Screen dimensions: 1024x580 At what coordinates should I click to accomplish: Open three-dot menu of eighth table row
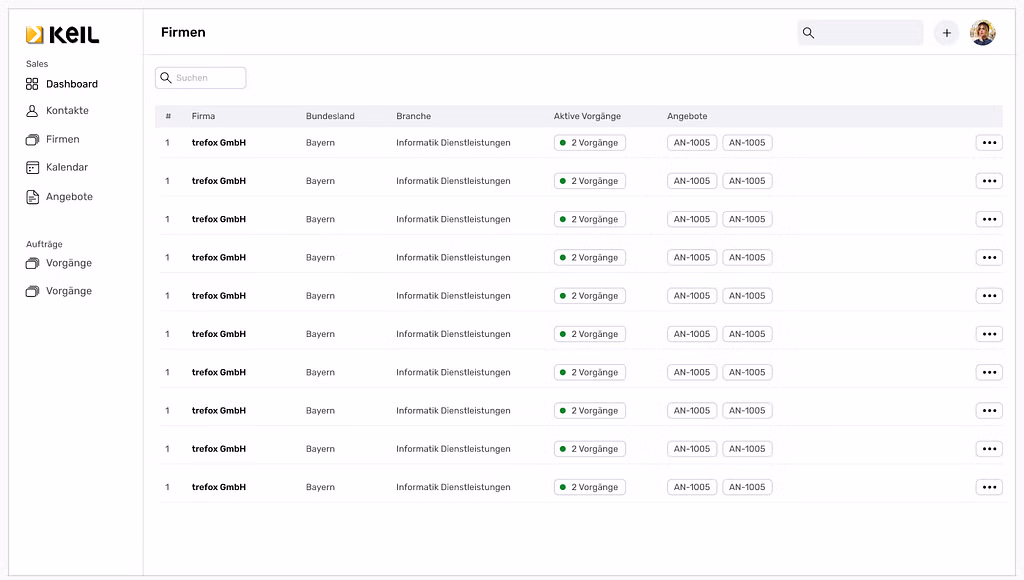(x=989, y=411)
